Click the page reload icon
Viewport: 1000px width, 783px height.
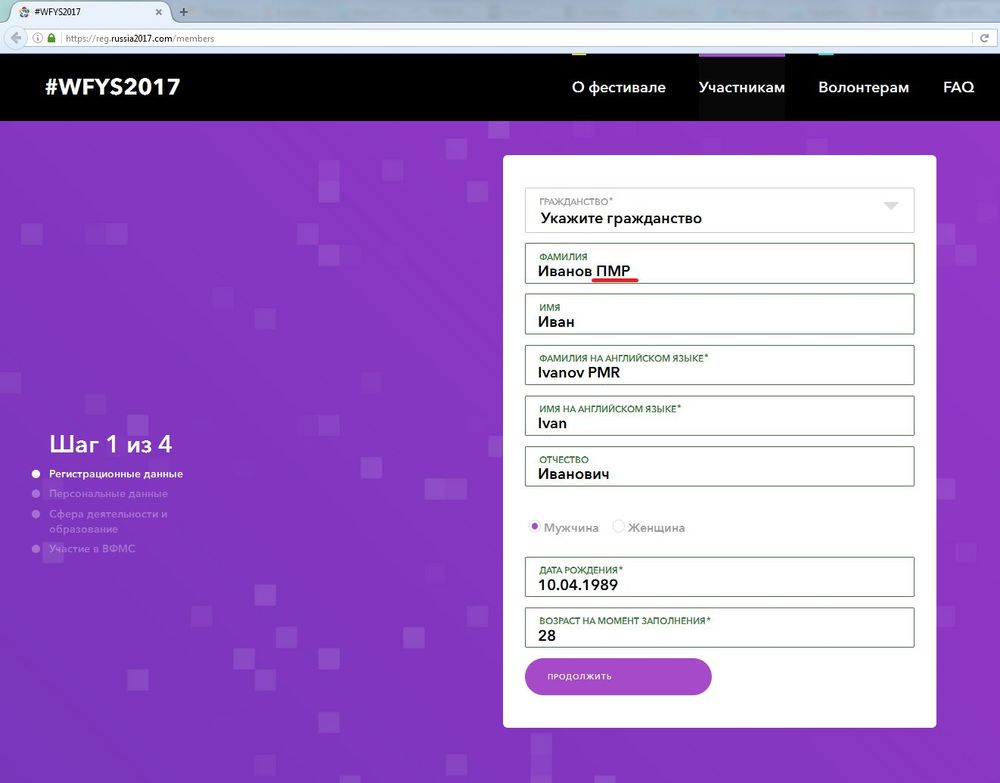click(x=985, y=38)
